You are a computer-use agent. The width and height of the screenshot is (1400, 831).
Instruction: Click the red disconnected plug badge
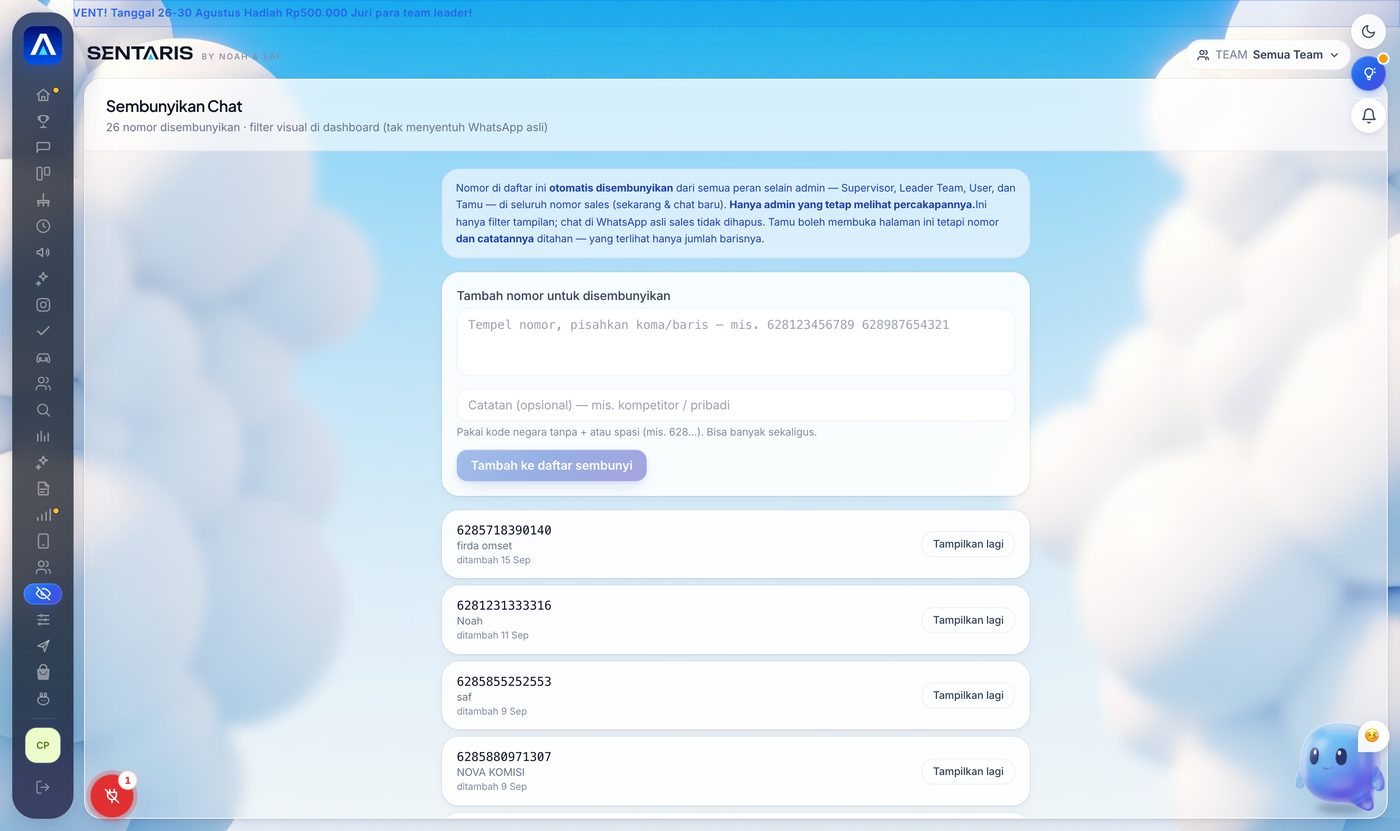[x=112, y=796]
